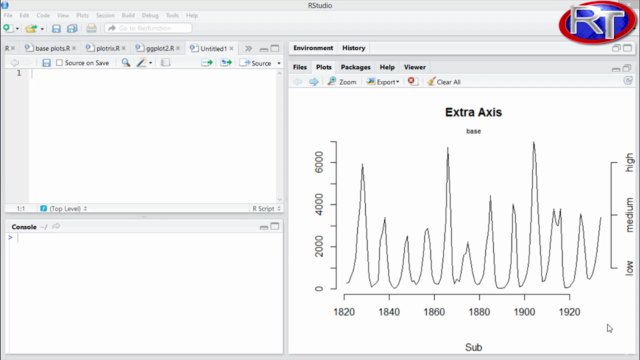Click the Source button in editor
The height and width of the screenshot is (360, 640).
pyautogui.click(x=256, y=63)
